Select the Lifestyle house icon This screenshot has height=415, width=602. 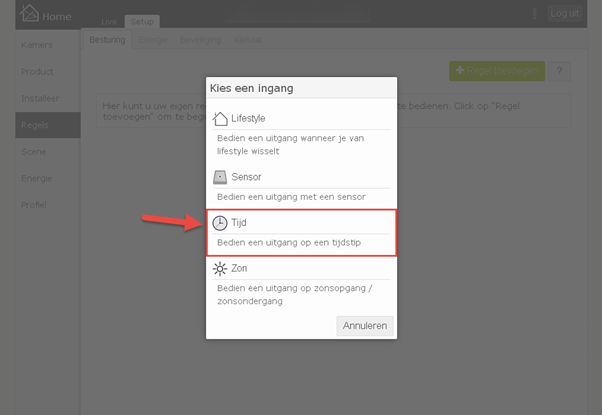click(x=220, y=119)
